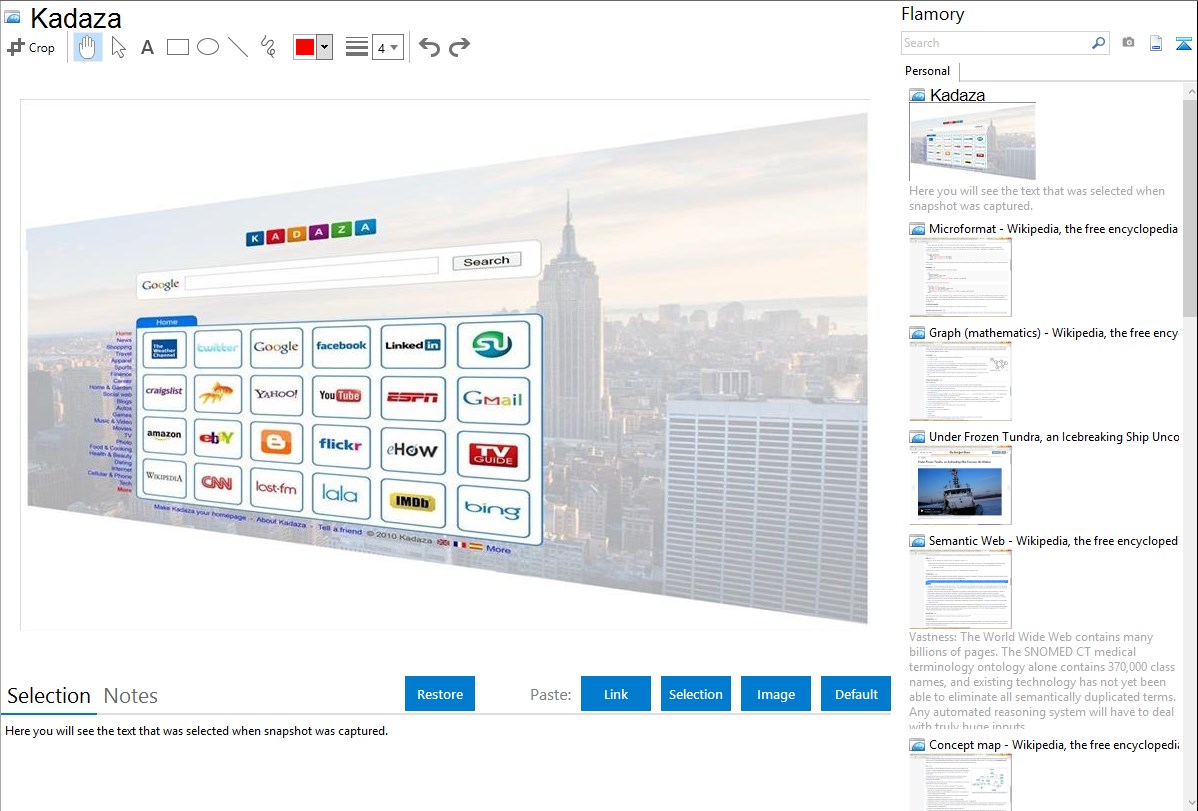This screenshot has width=1198, height=811.
Task: Click the Restore button
Action: [440, 694]
